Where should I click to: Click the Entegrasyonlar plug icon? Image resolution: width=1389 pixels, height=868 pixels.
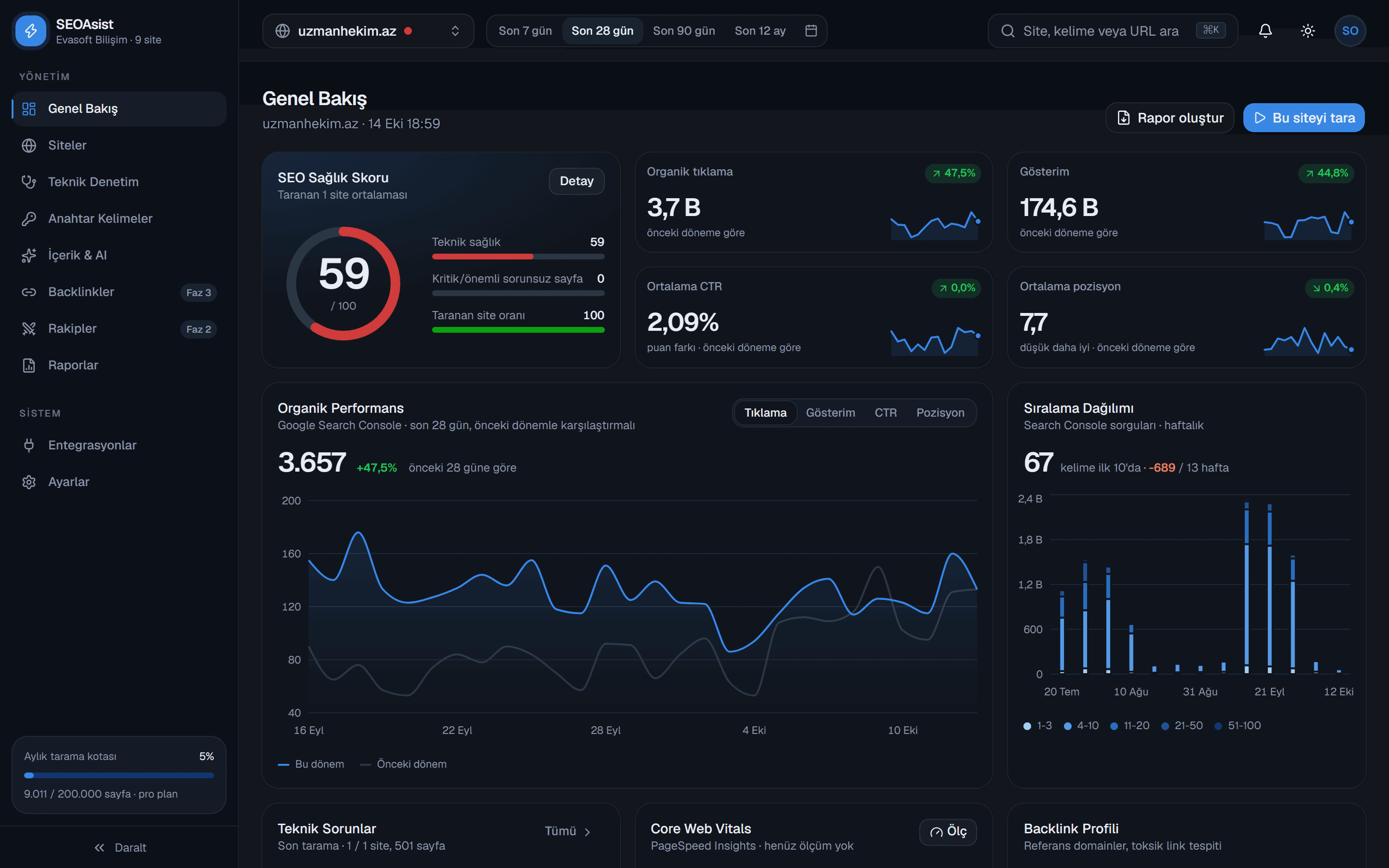pyautogui.click(x=29, y=446)
